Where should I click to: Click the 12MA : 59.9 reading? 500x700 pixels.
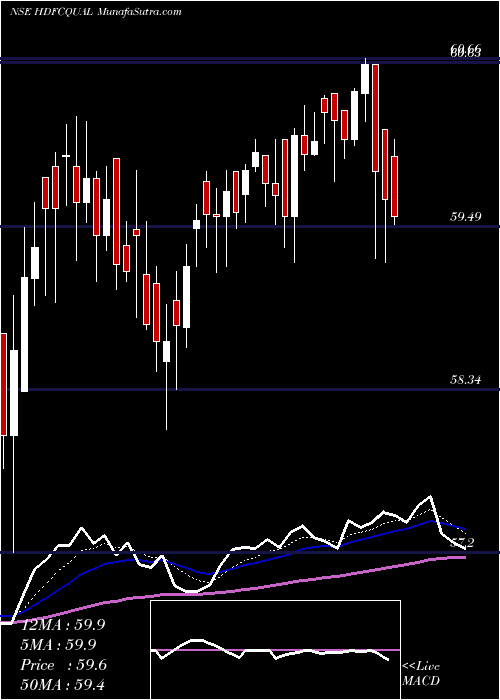(62, 625)
